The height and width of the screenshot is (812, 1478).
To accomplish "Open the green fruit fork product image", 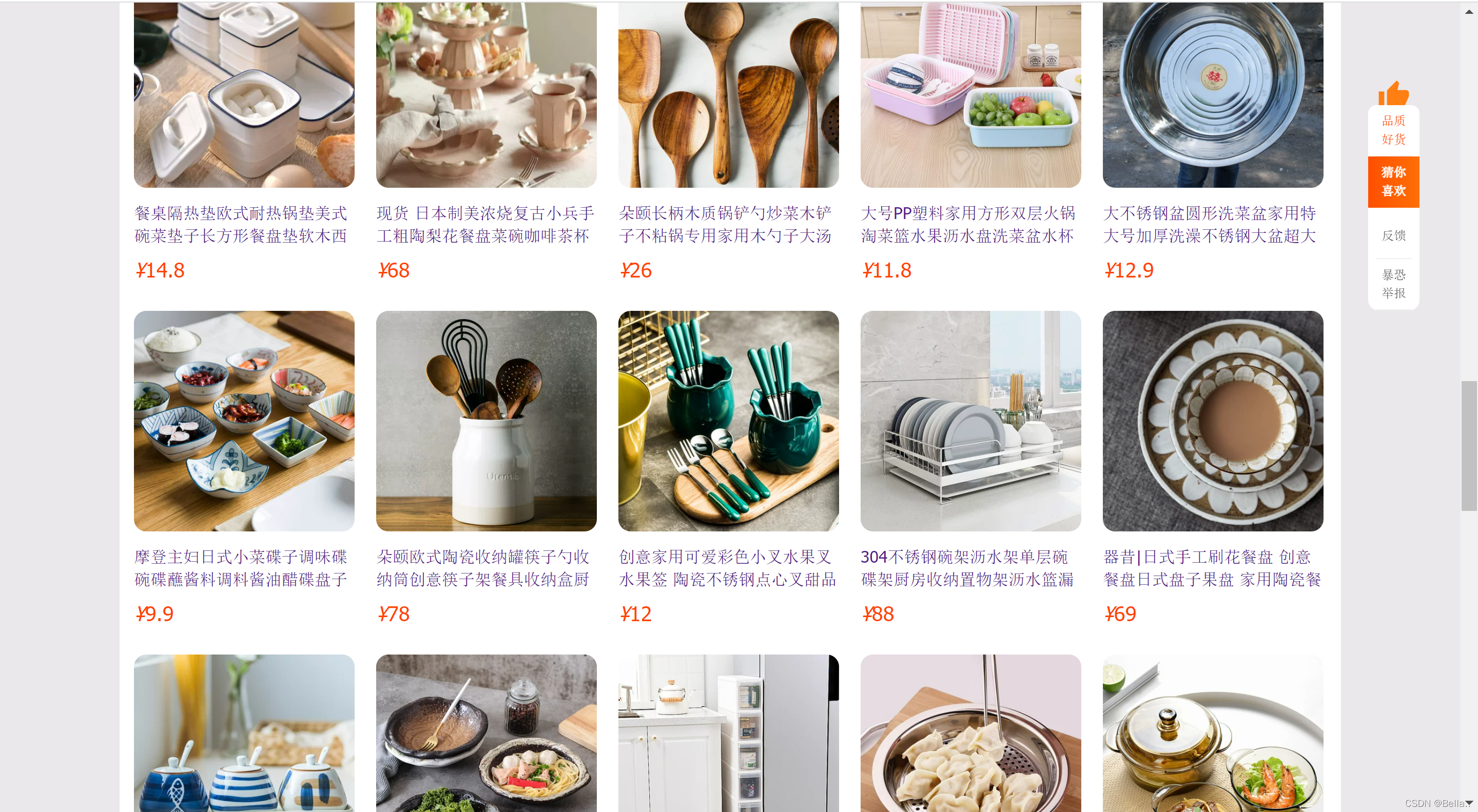I will pos(728,421).
